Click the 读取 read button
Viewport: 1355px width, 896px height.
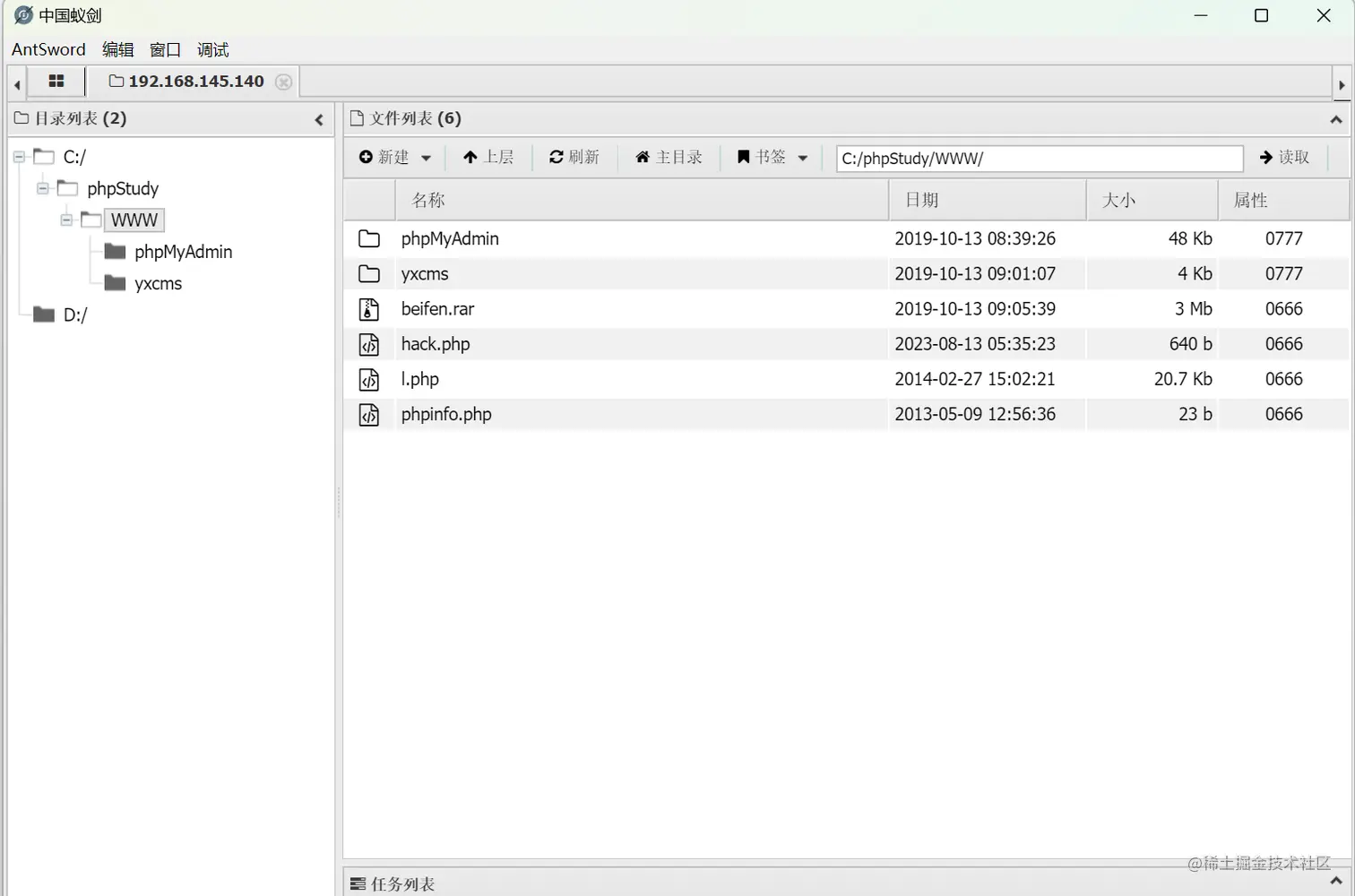coord(1284,157)
